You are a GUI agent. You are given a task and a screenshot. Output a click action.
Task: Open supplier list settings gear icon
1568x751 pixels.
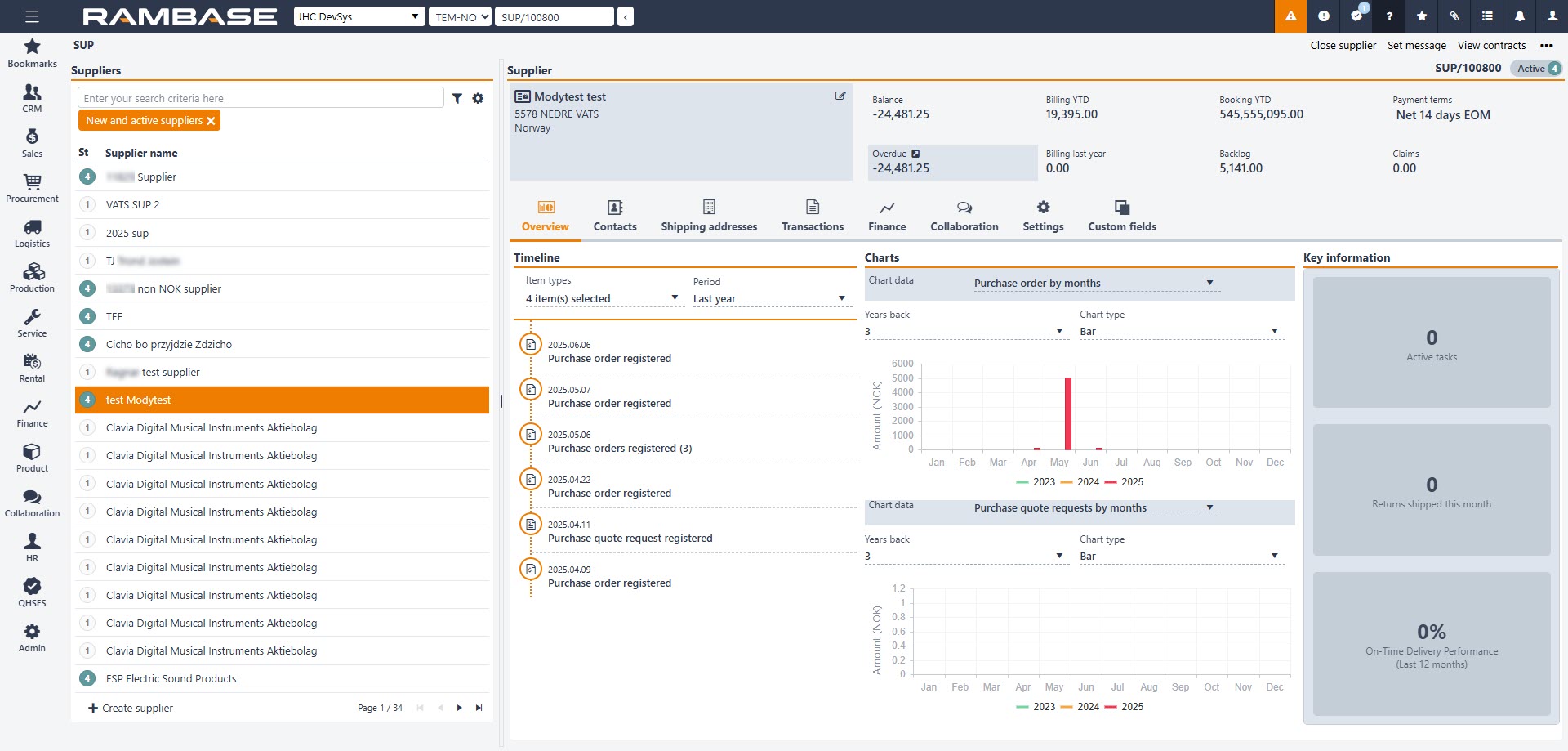[479, 99]
